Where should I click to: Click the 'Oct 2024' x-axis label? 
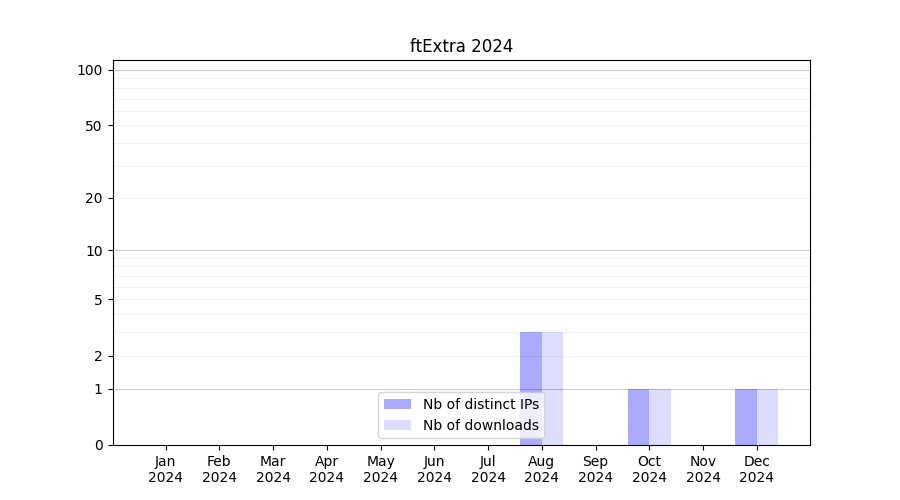point(649,469)
